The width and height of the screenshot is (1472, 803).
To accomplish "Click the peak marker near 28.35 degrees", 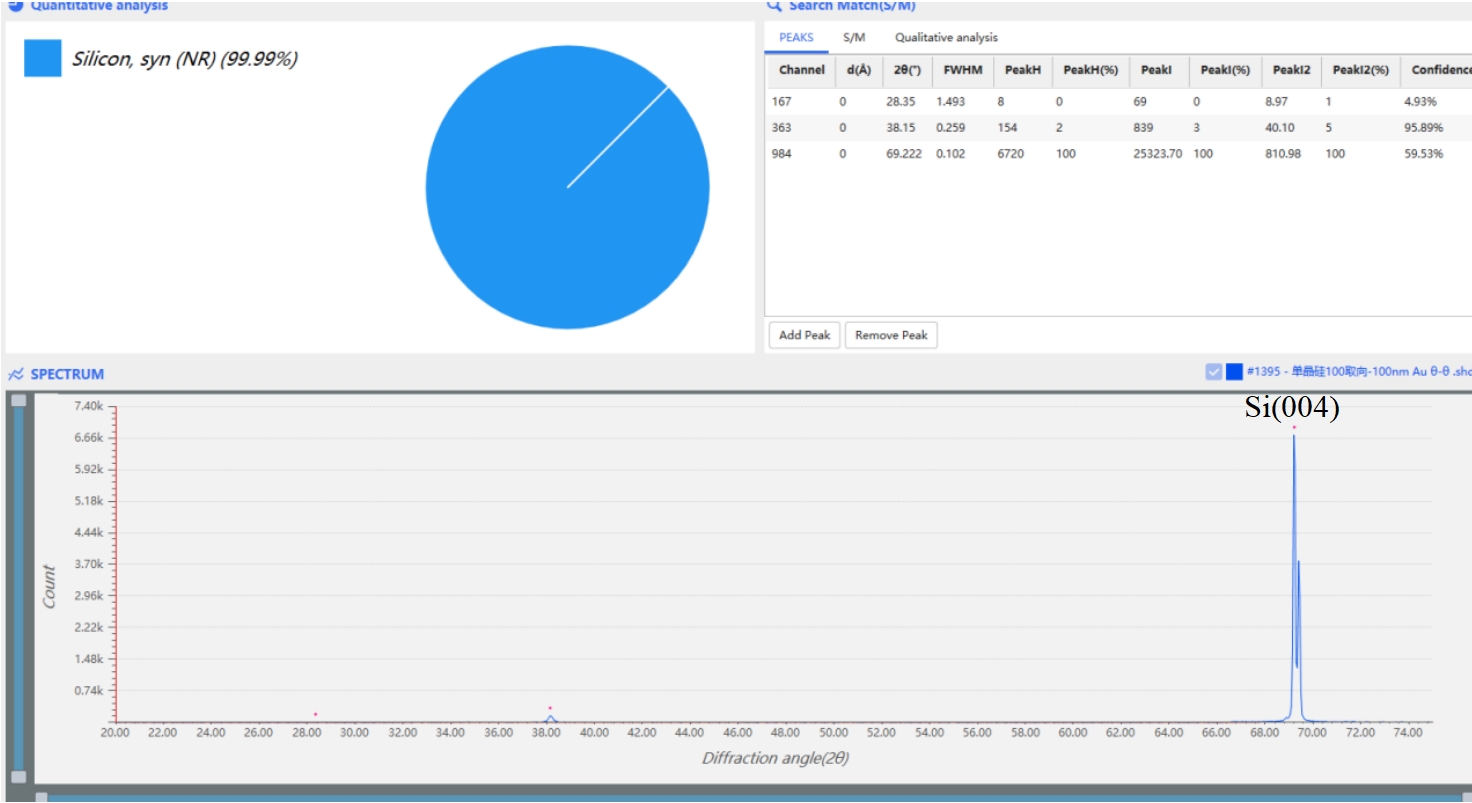I will [315, 714].
